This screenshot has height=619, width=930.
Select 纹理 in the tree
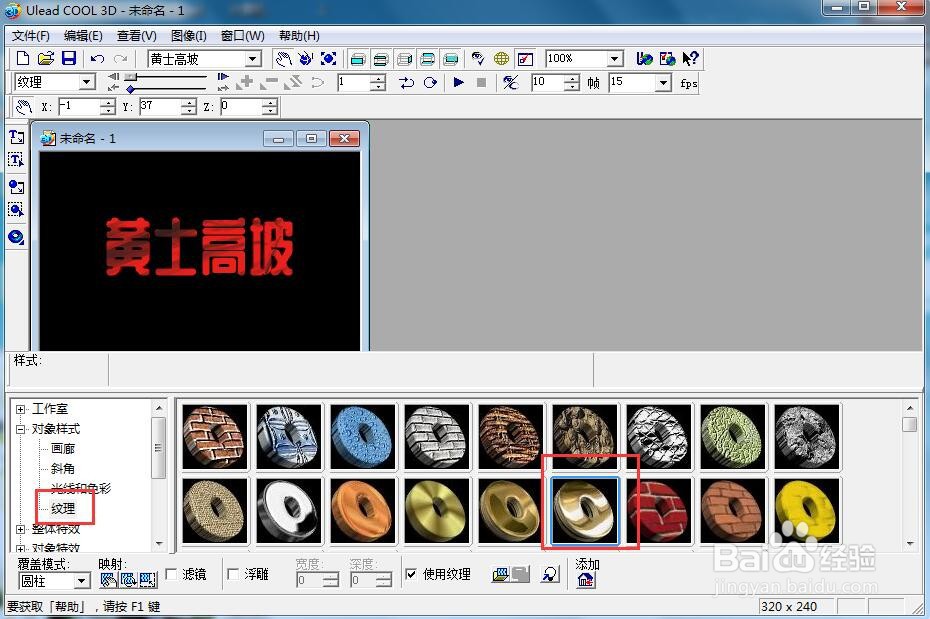(63, 508)
